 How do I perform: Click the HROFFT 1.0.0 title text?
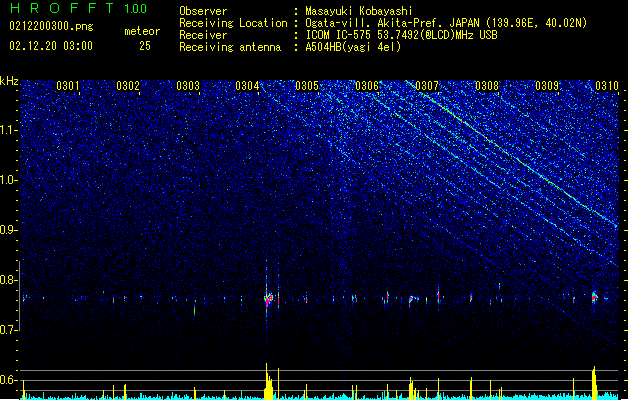pyautogui.click(x=79, y=8)
